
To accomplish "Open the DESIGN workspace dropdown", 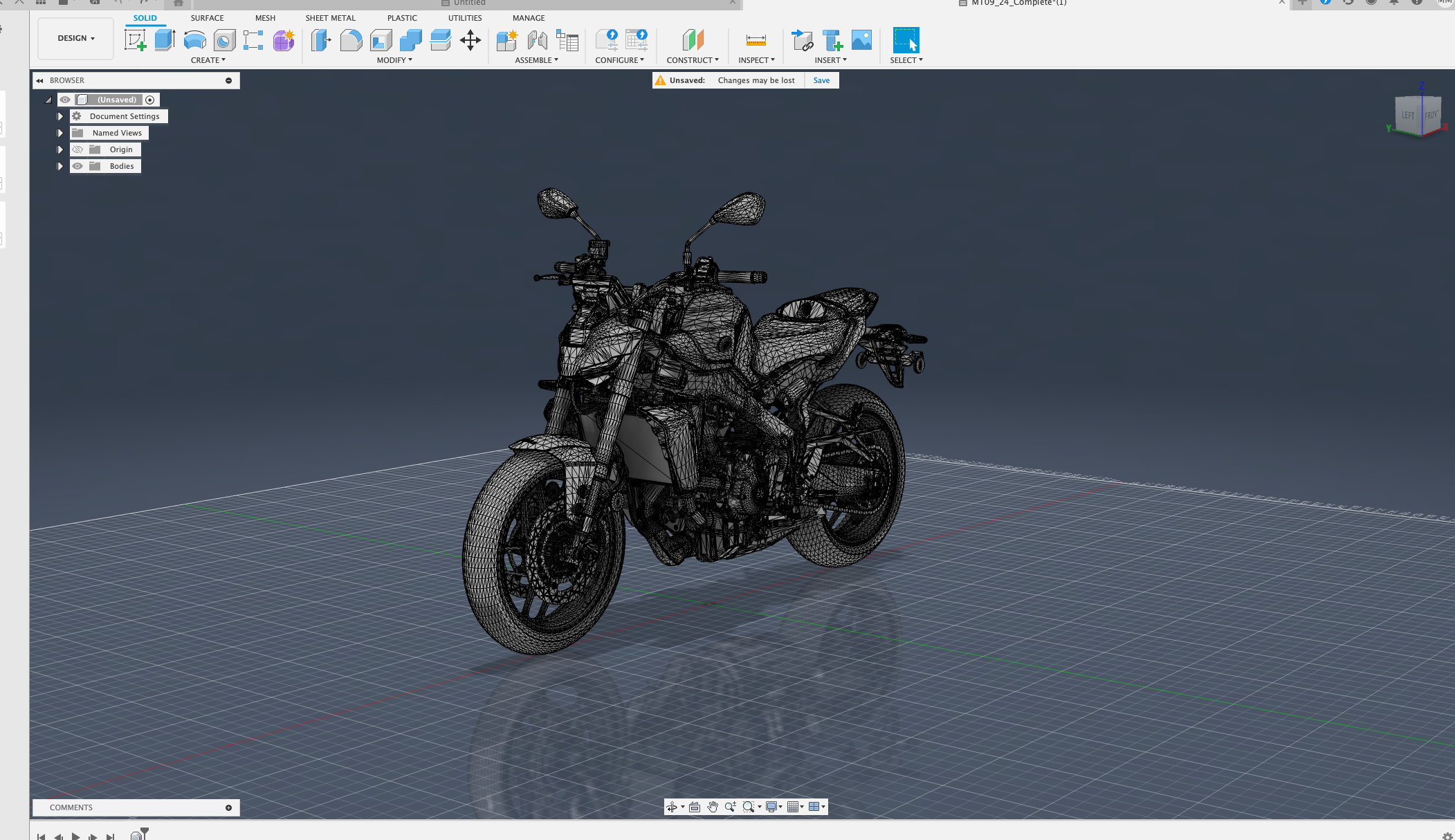I will coord(76,38).
